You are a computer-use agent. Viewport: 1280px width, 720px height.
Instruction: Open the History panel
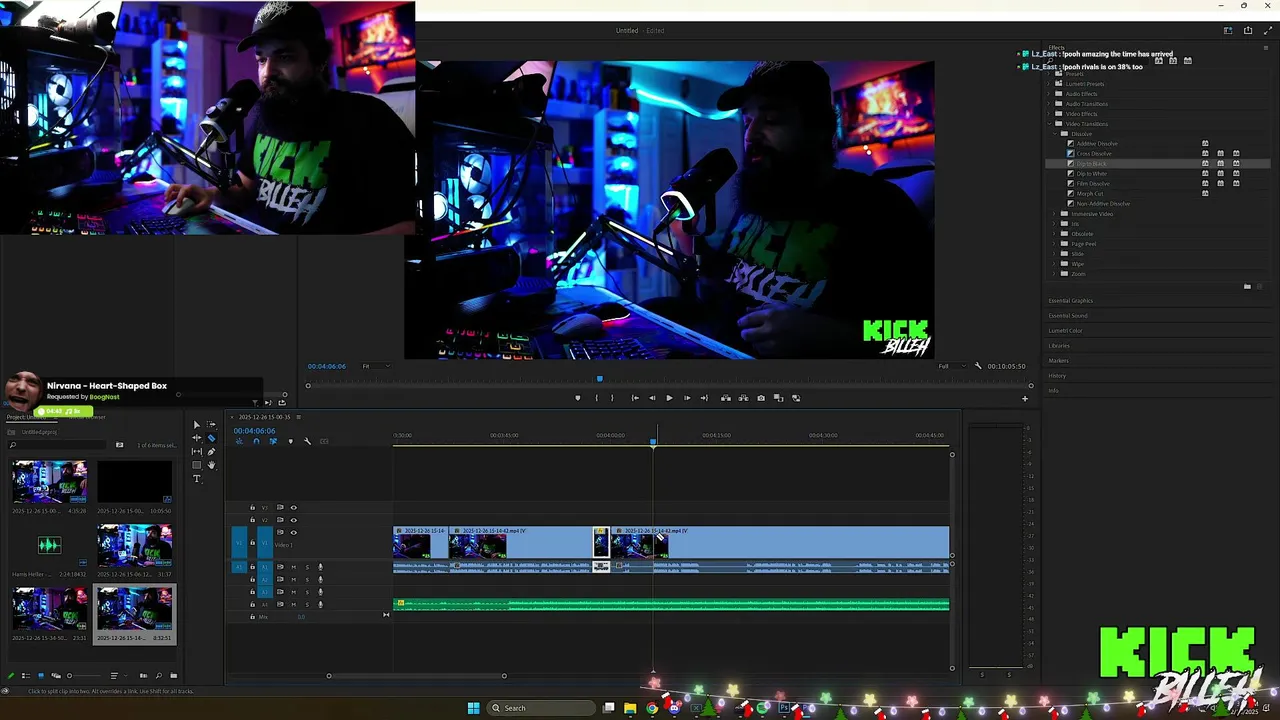click(1057, 376)
